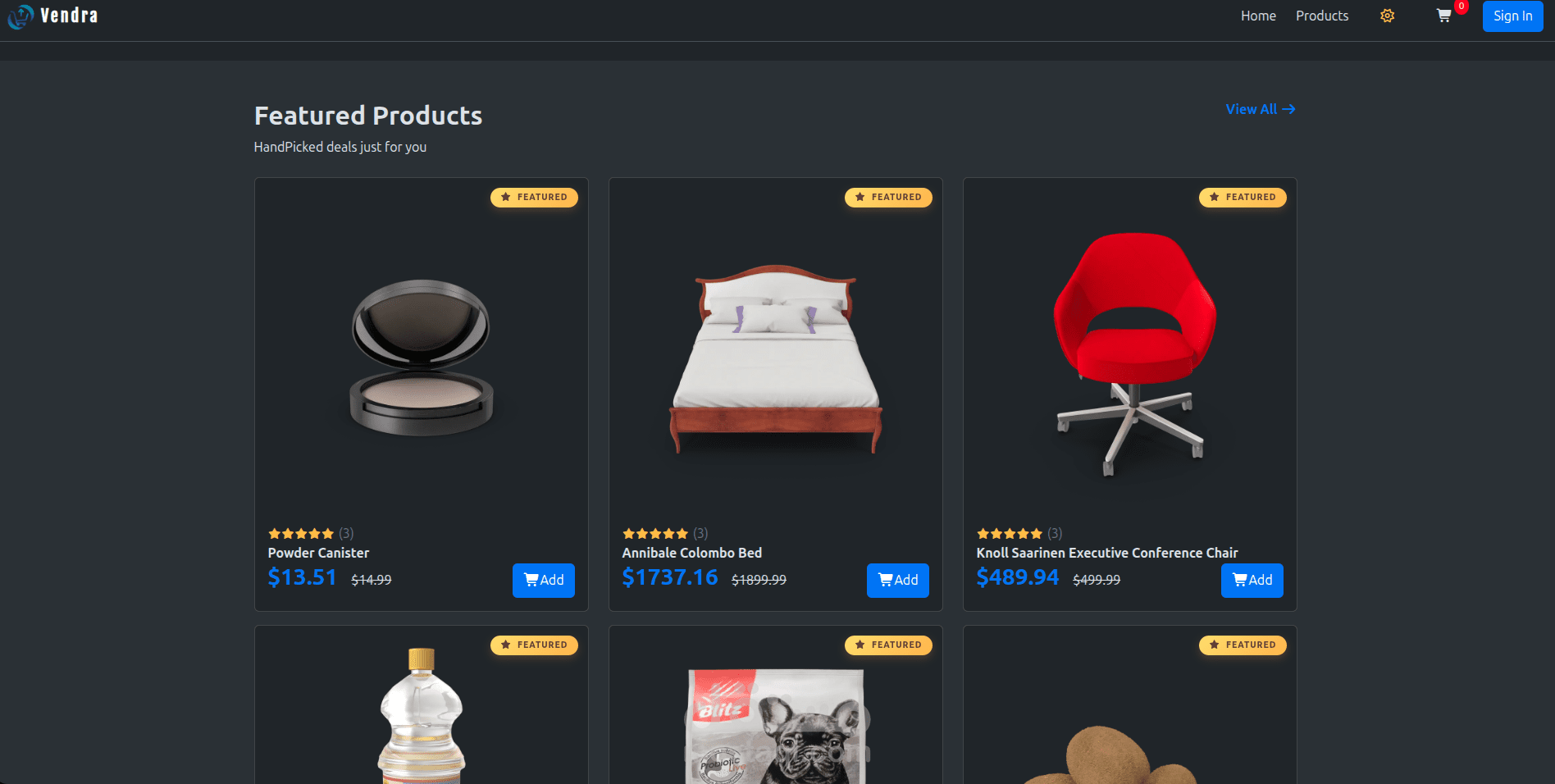The image size is (1555, 784).
Task: Add Powder Canister to cart
Action: (x=544, y=581)
